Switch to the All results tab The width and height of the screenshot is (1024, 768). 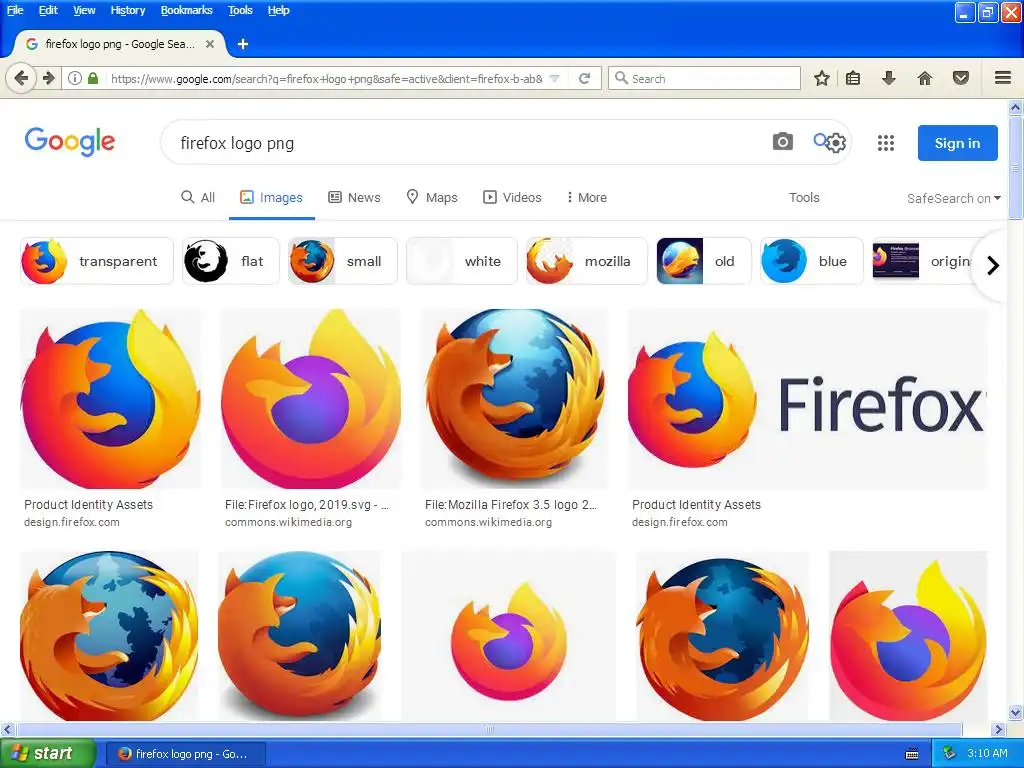pyautogui.click(x=198, y=197)
